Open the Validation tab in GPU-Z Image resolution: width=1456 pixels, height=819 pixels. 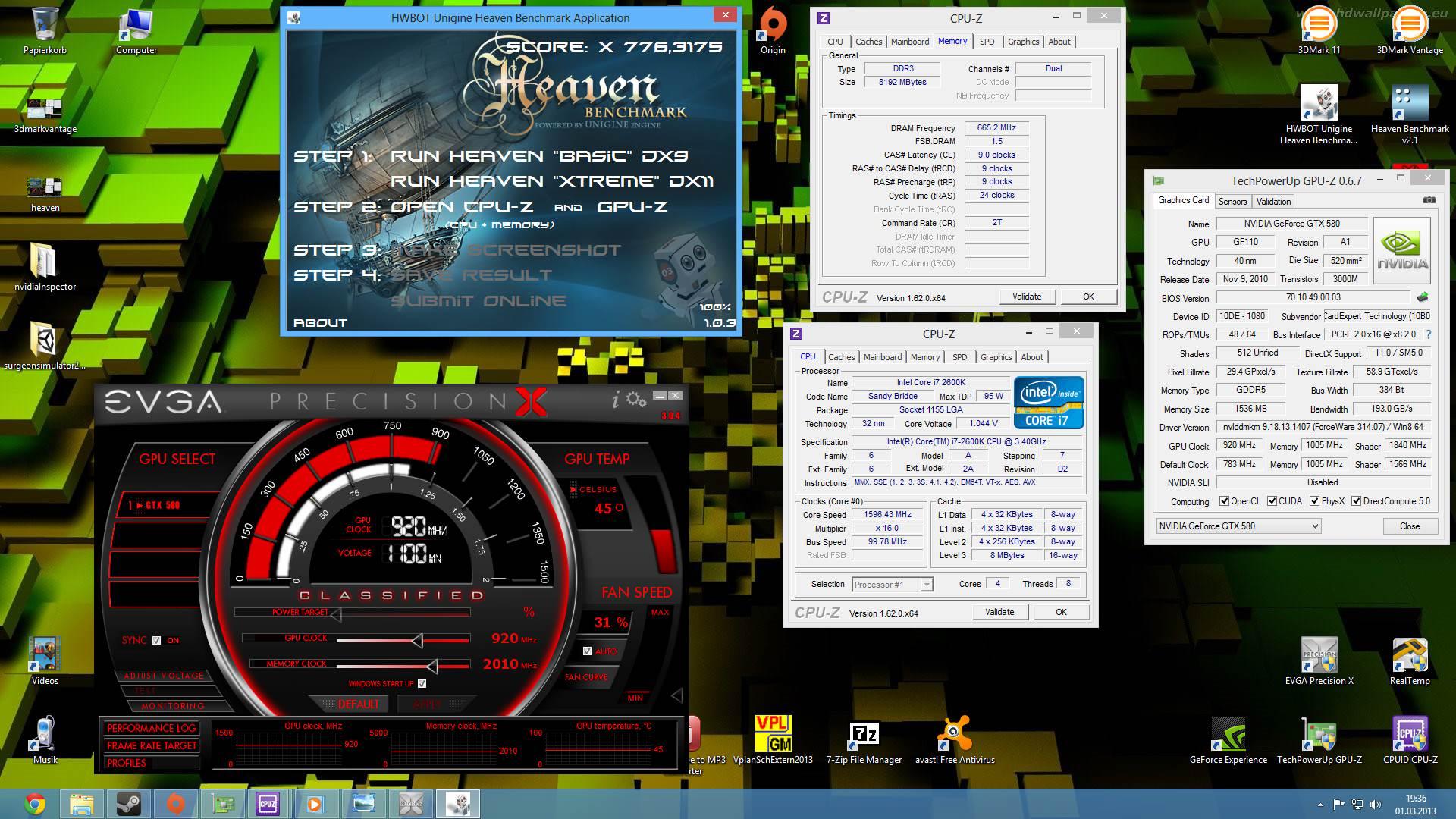point(1273,202)
